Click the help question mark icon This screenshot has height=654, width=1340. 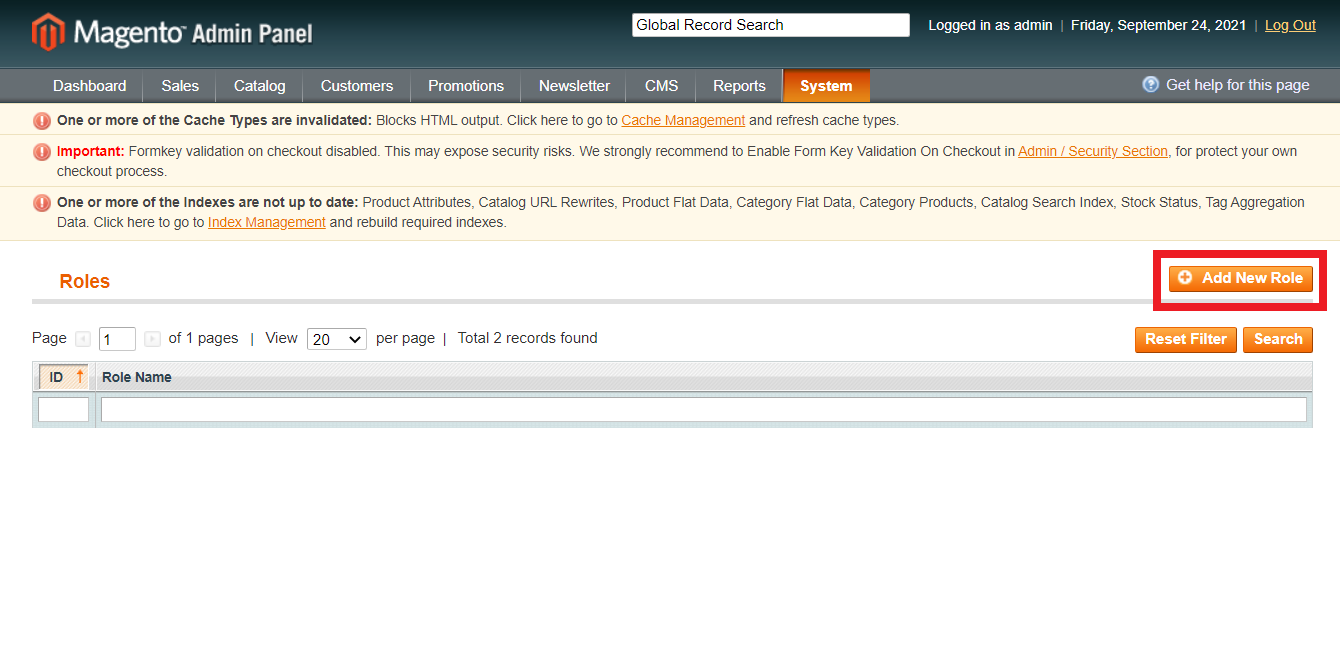pyautogui.click(x=1151, y=85)
